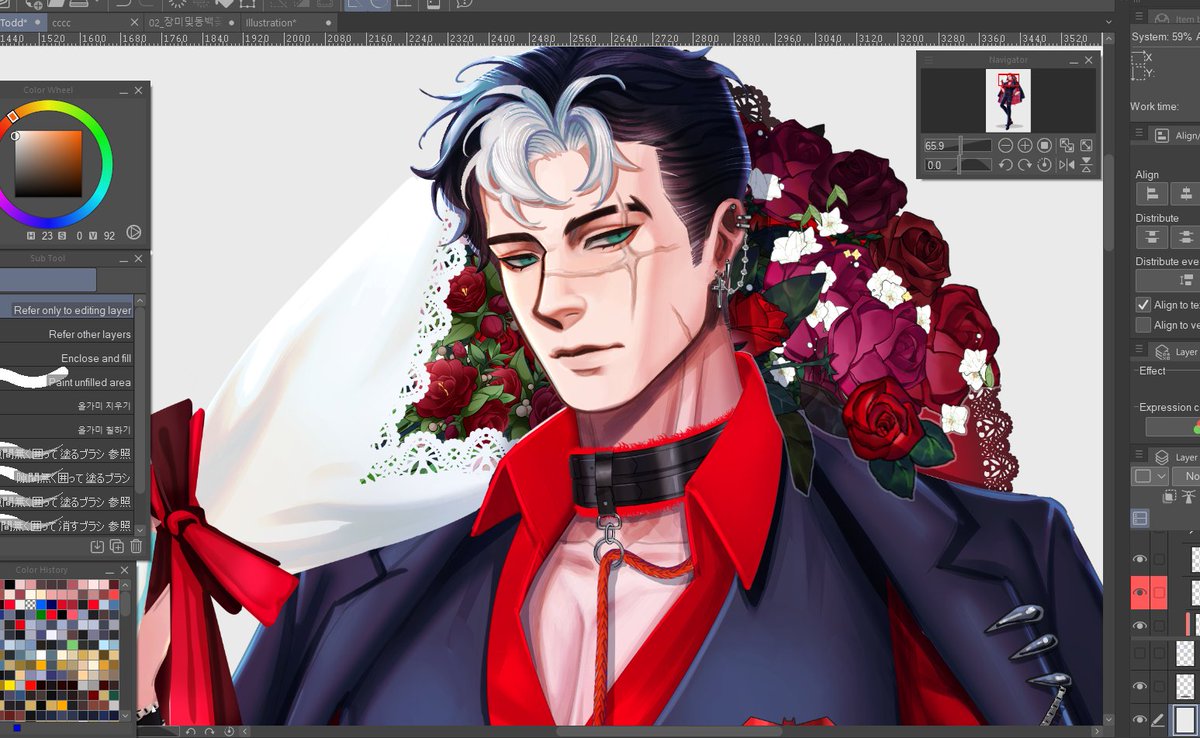Flip canvas vertically in Navigator

1086,165
